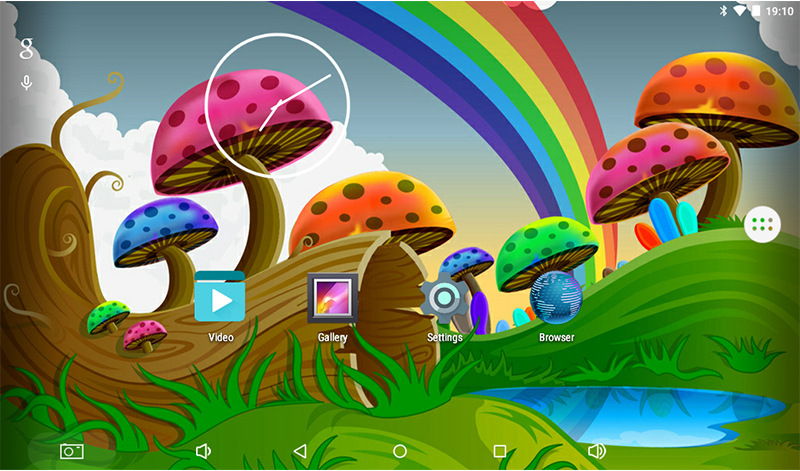The width and height of the screenshot is (800, 471).
Task: Click the 'Browser' label text
Action: tap(557, 337)
